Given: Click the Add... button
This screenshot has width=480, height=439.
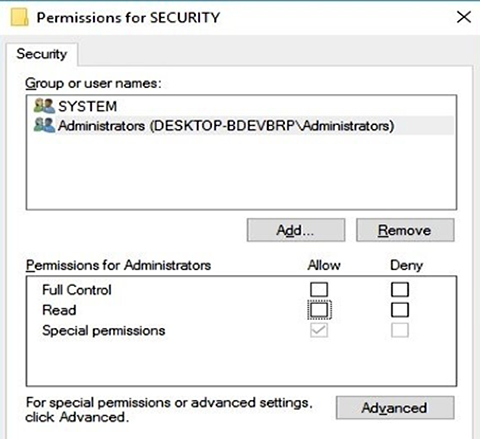Looking at the screenshot, I should pos(296,230).
